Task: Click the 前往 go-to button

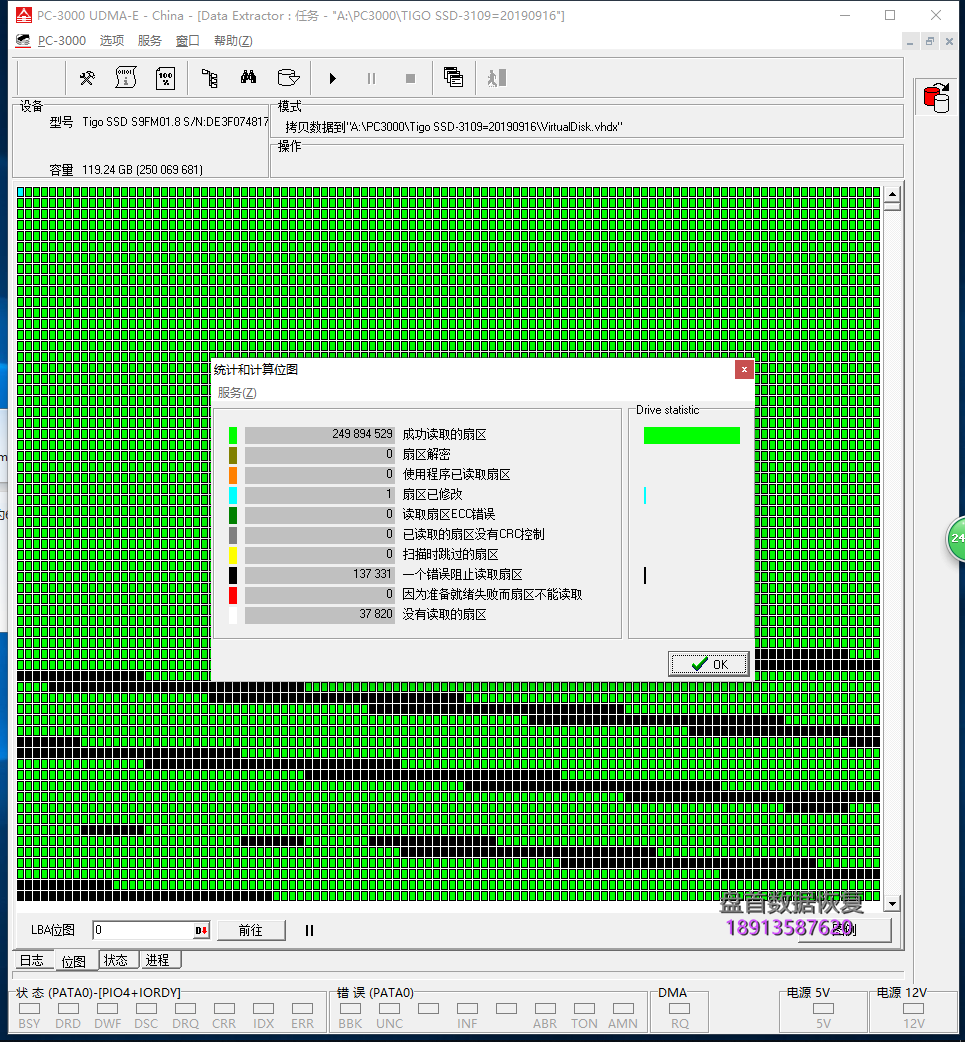Action: pos(251,930)
